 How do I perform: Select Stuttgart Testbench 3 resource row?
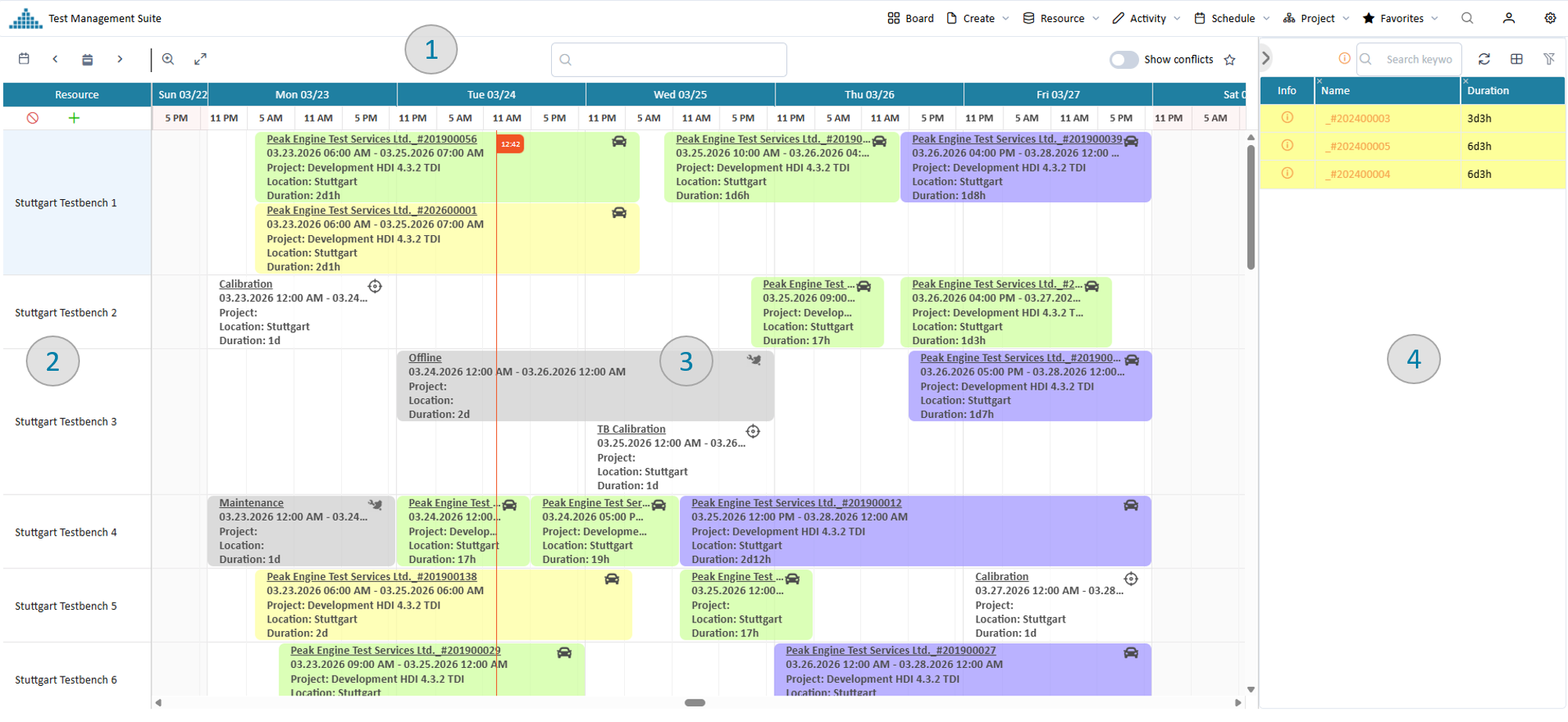coord(77,422)
